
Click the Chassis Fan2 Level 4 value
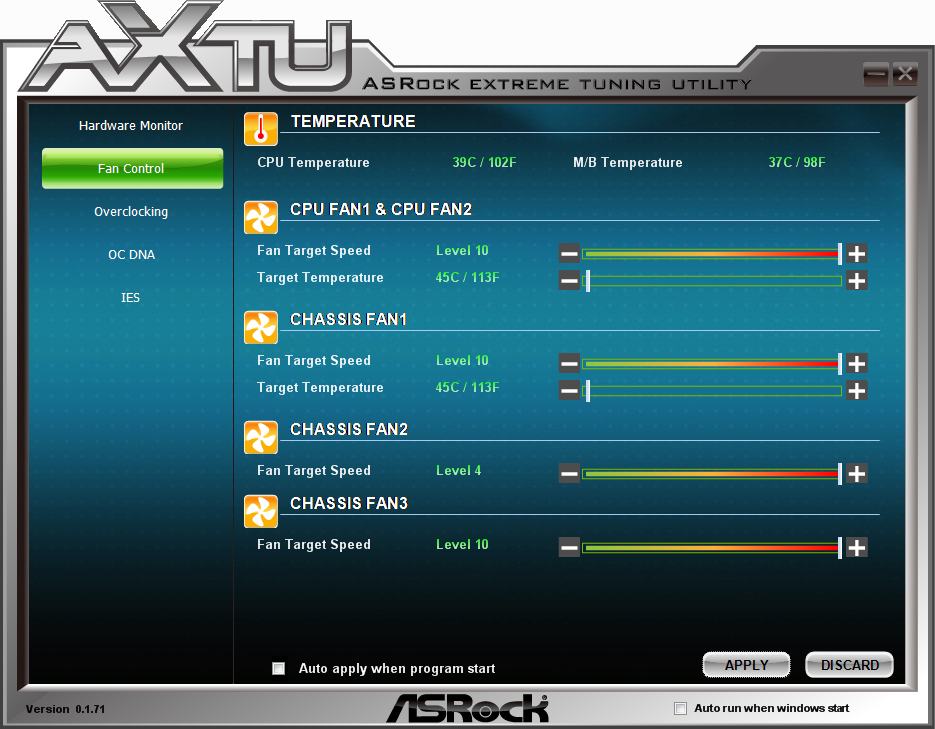pos(459,470)
